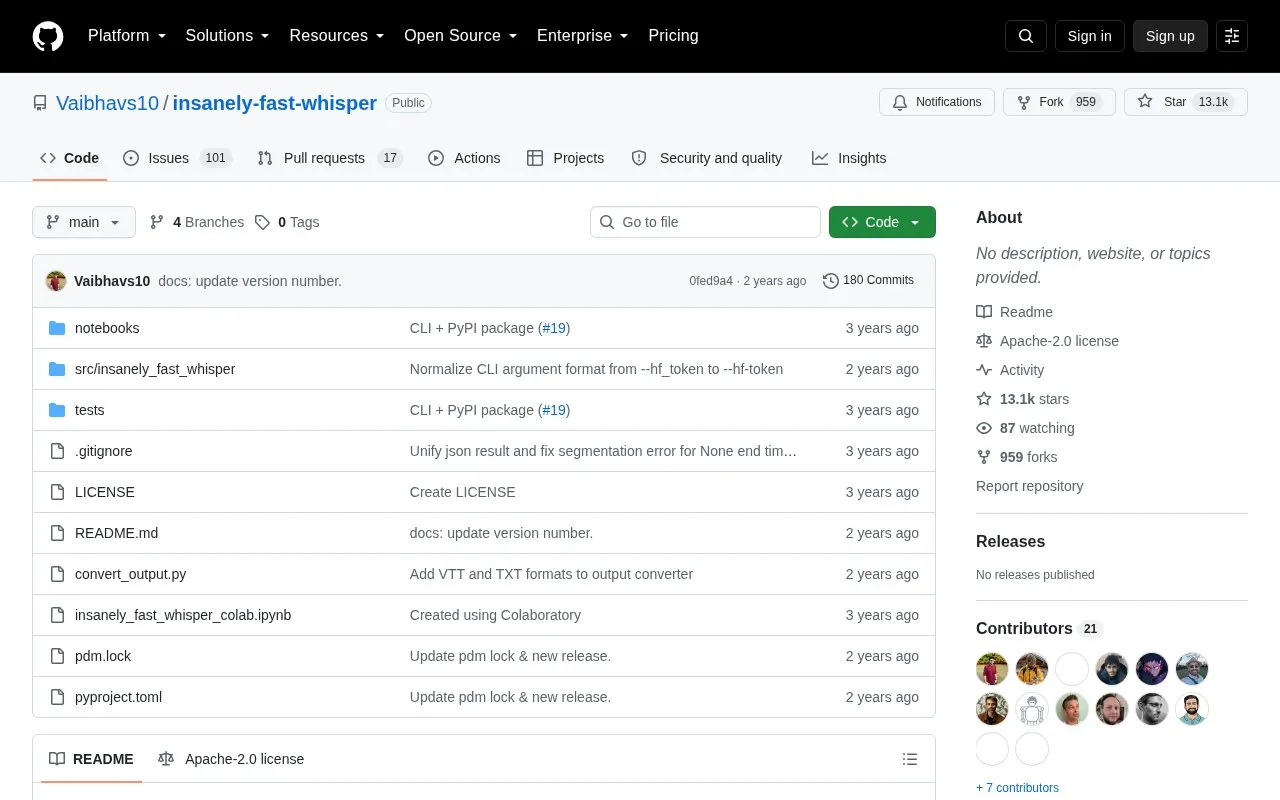Click the bell Notifications button
This screenshot has width=1280, height=800.
(x=937, y=102)
